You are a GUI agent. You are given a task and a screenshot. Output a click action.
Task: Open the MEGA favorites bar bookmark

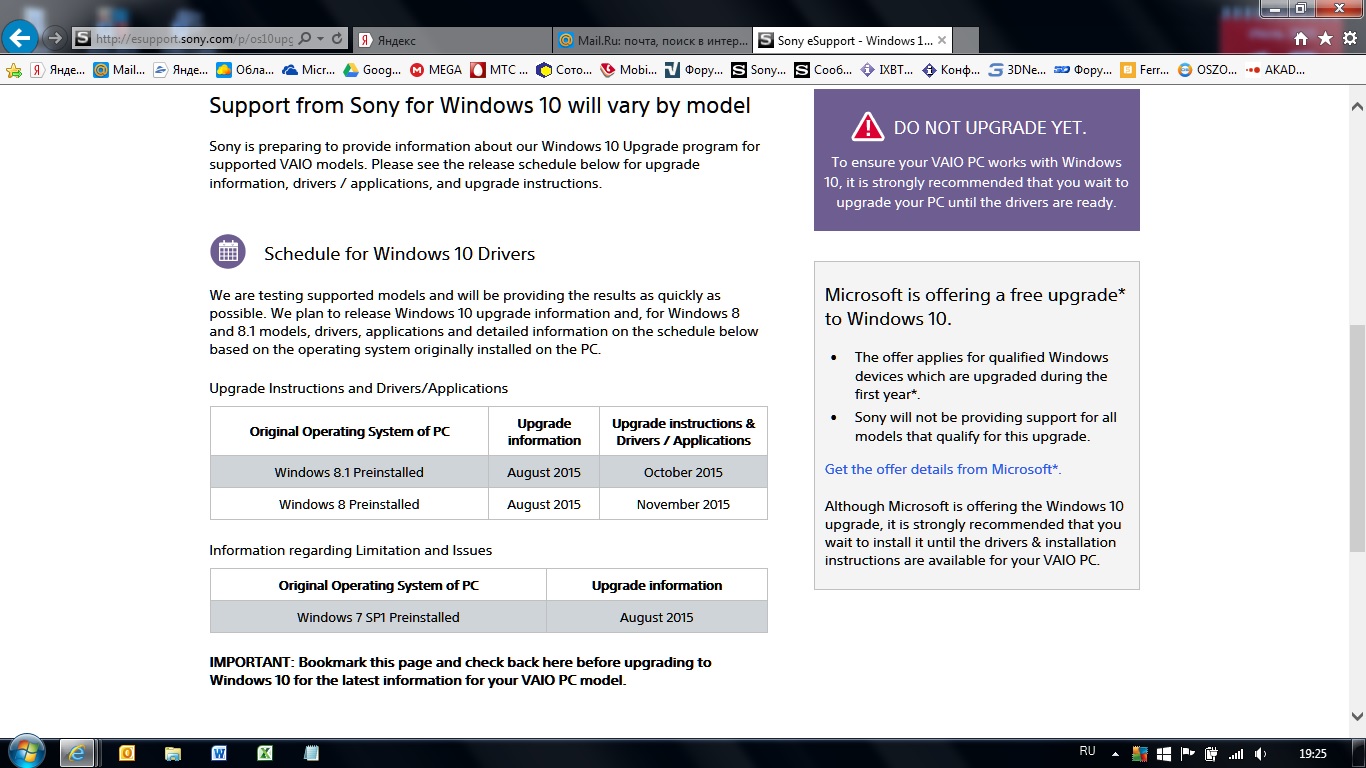coord(436,70)
